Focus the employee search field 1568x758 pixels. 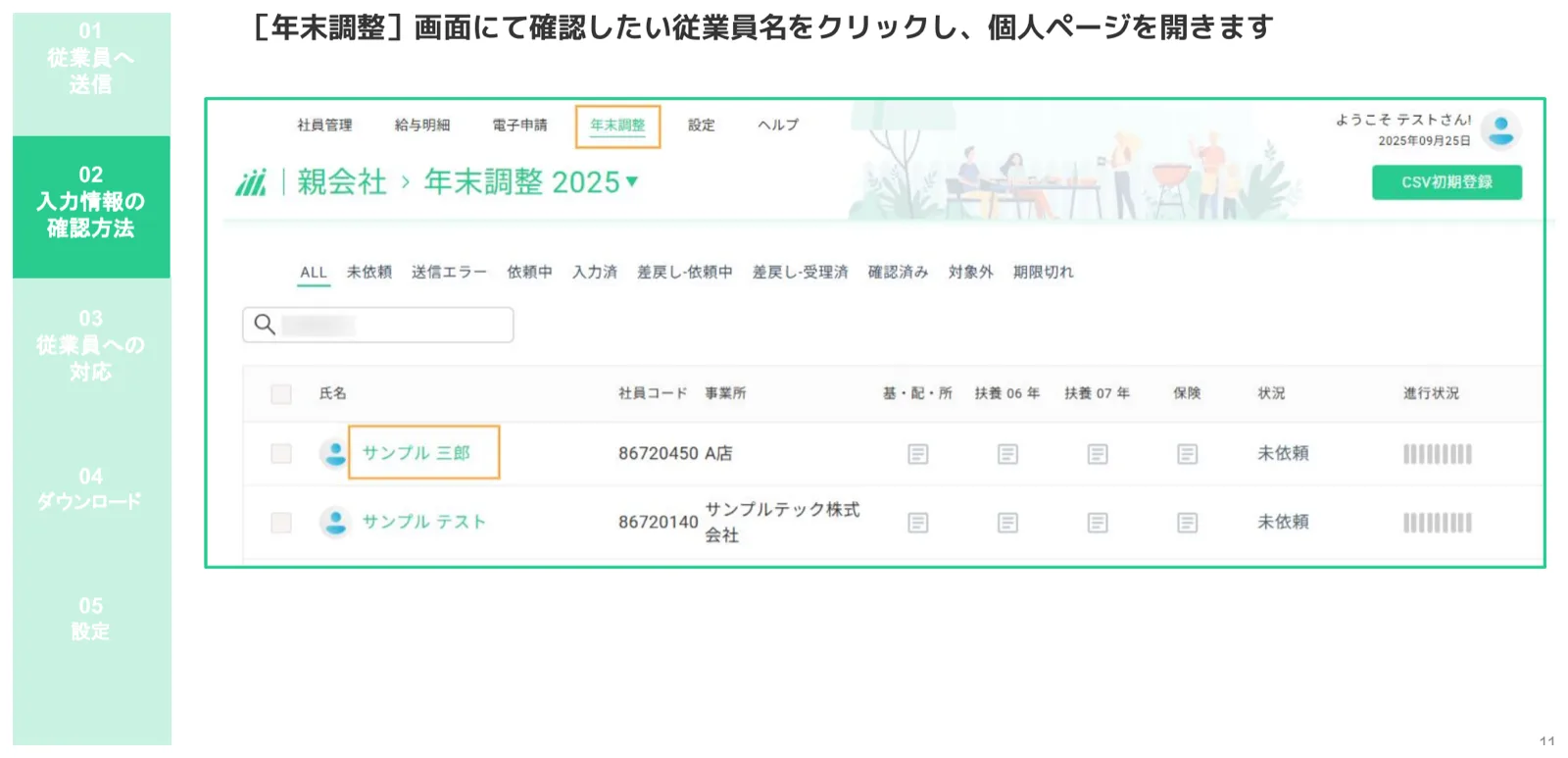(378, 325)
